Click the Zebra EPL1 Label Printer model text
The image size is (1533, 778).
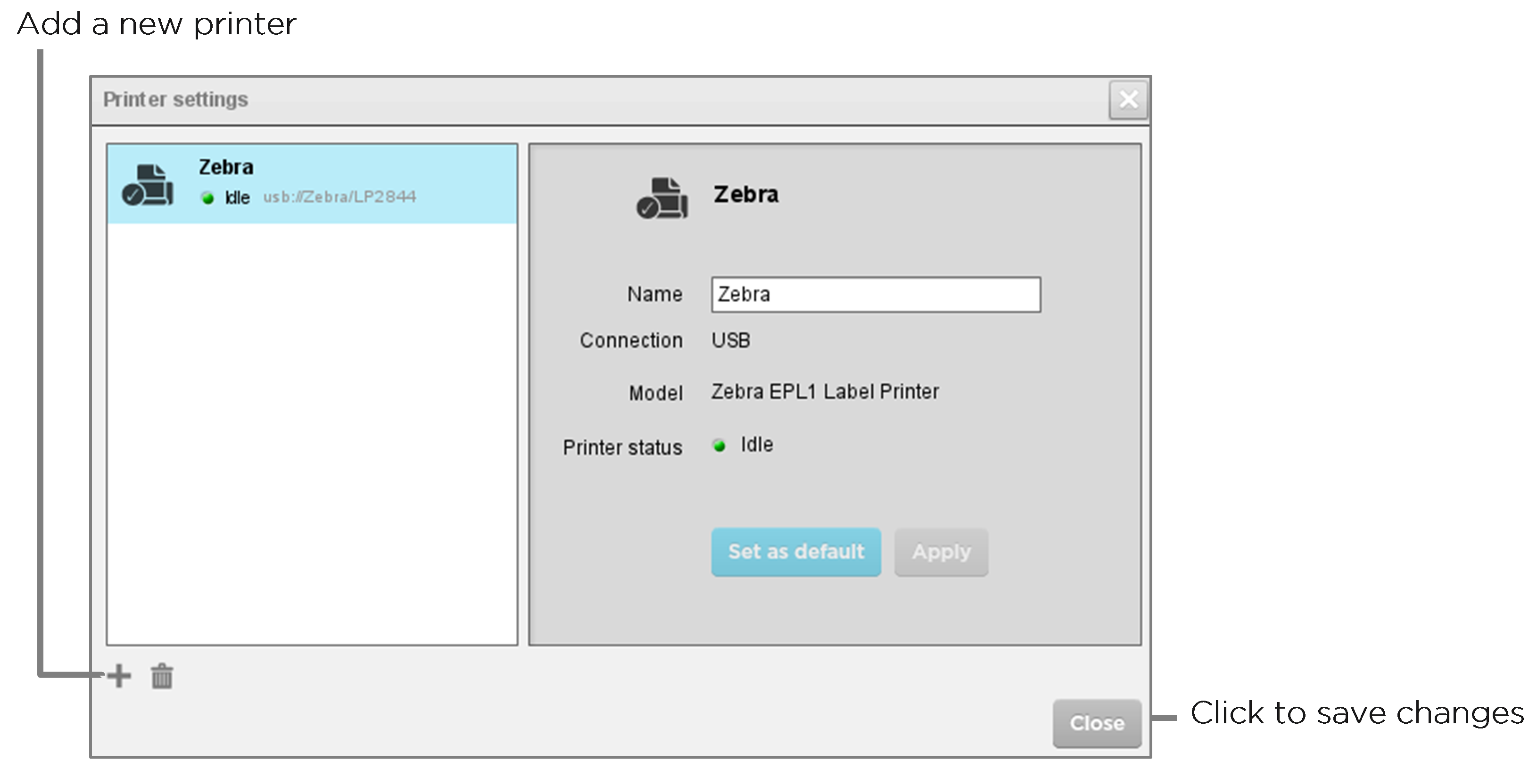(x=825, y=391)
